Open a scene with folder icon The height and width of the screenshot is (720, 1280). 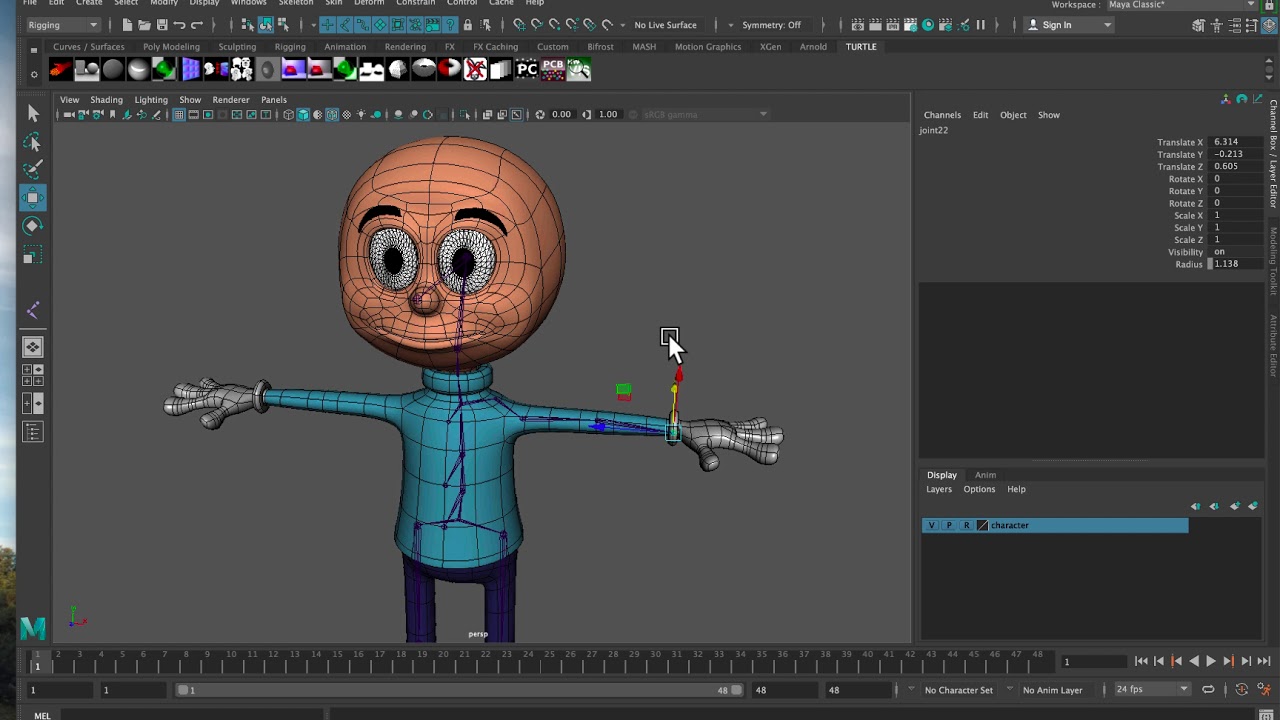tap(144, 25)
